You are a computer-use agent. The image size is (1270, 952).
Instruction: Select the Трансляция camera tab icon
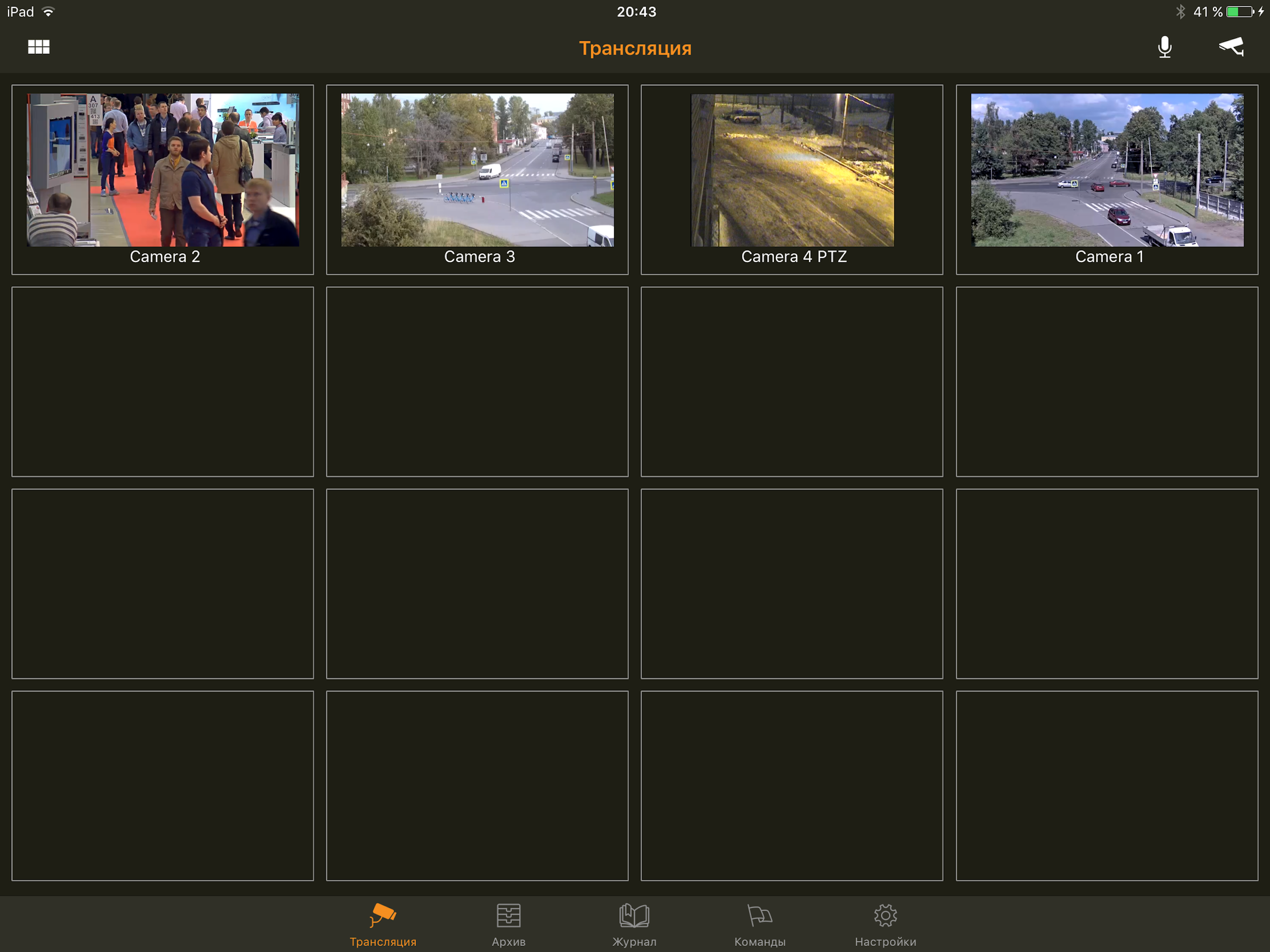tap(383, 915)
